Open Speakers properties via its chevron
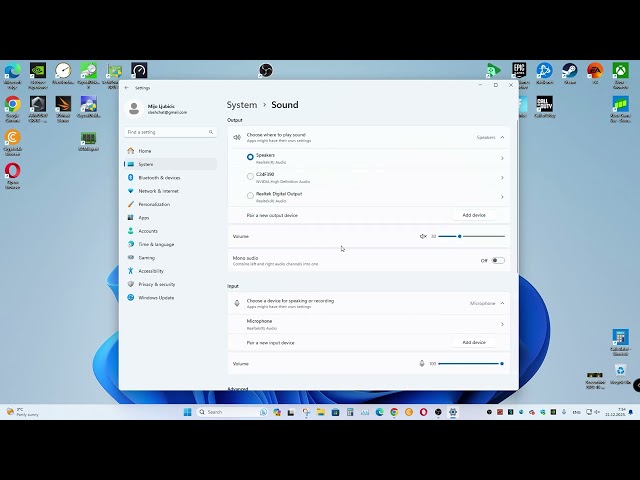 pyautogui.click(x=502, y=158)
